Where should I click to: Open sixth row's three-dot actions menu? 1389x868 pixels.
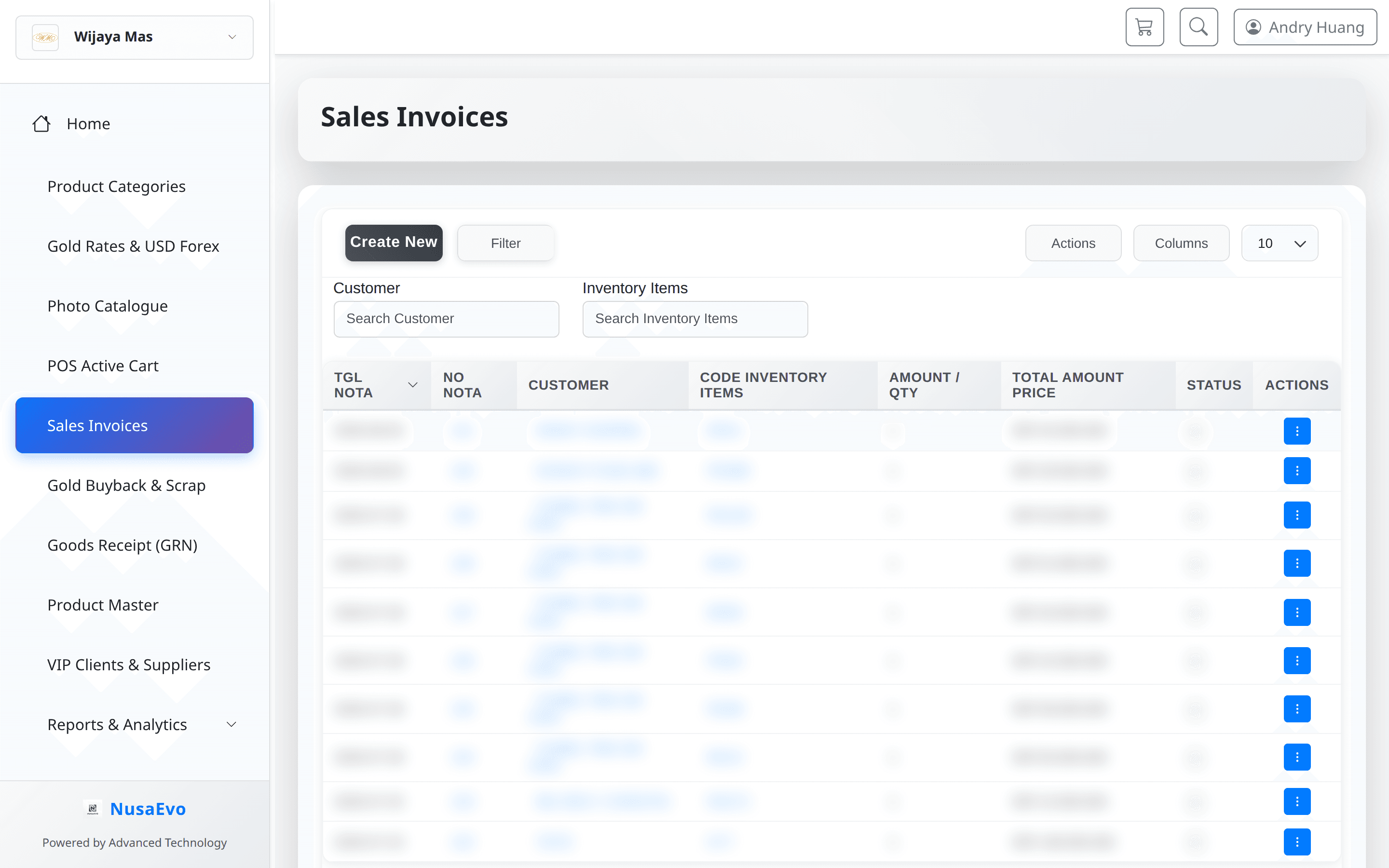click(1297, 661)
